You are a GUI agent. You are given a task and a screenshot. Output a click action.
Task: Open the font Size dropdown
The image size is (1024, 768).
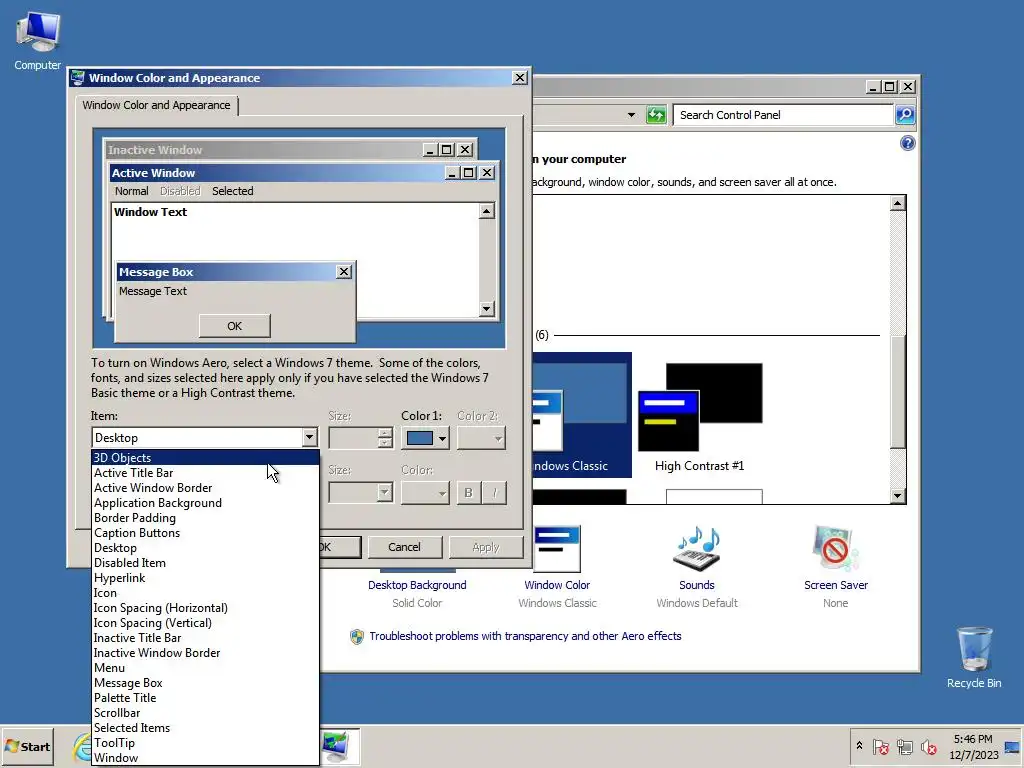point(385,492)
